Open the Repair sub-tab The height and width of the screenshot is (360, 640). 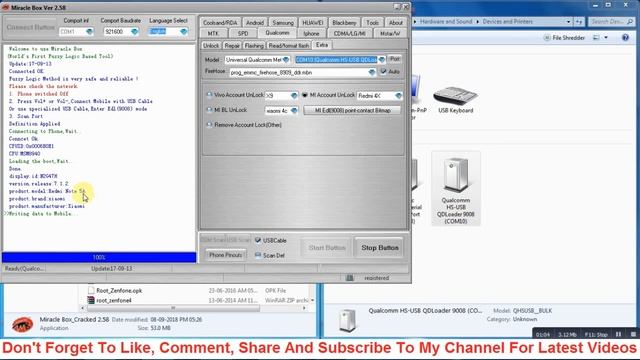pyautogui.click(x=232, y=46)
